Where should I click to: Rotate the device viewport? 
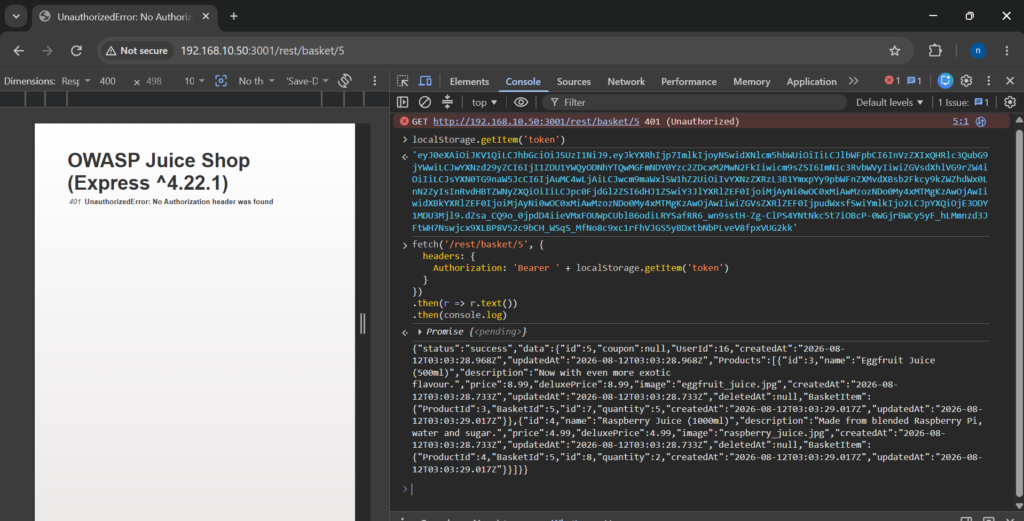point(345,81)
